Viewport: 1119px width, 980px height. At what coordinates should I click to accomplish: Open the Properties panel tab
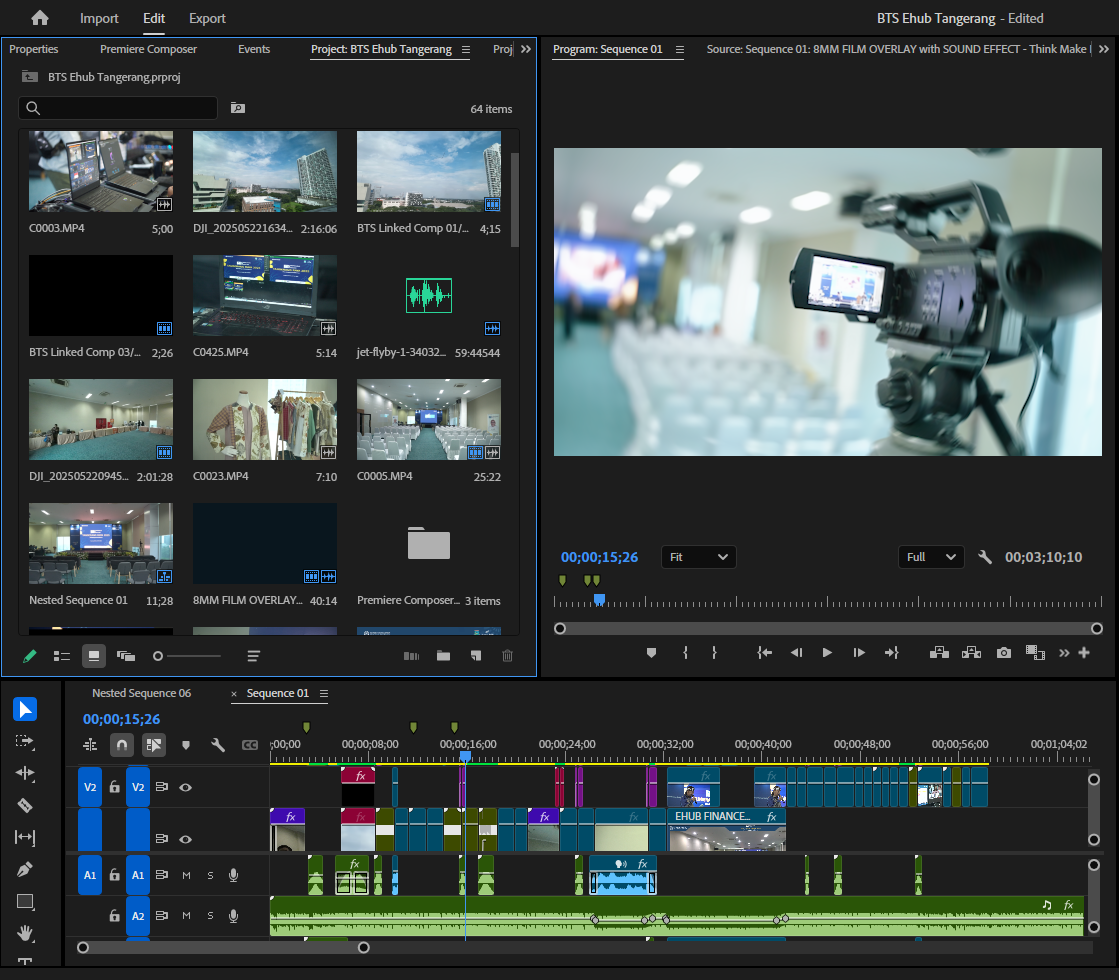pos(34,49)
